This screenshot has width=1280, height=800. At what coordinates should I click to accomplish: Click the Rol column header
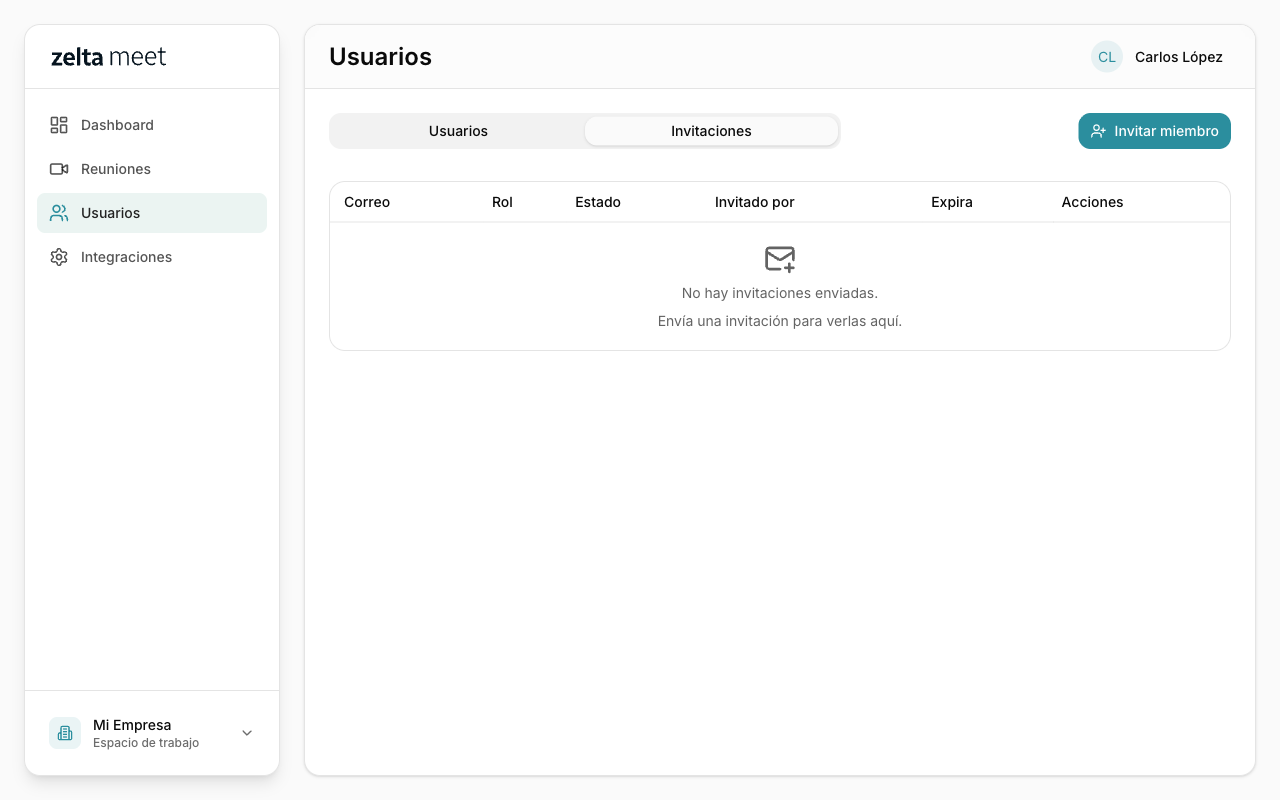tap(502, 202)
